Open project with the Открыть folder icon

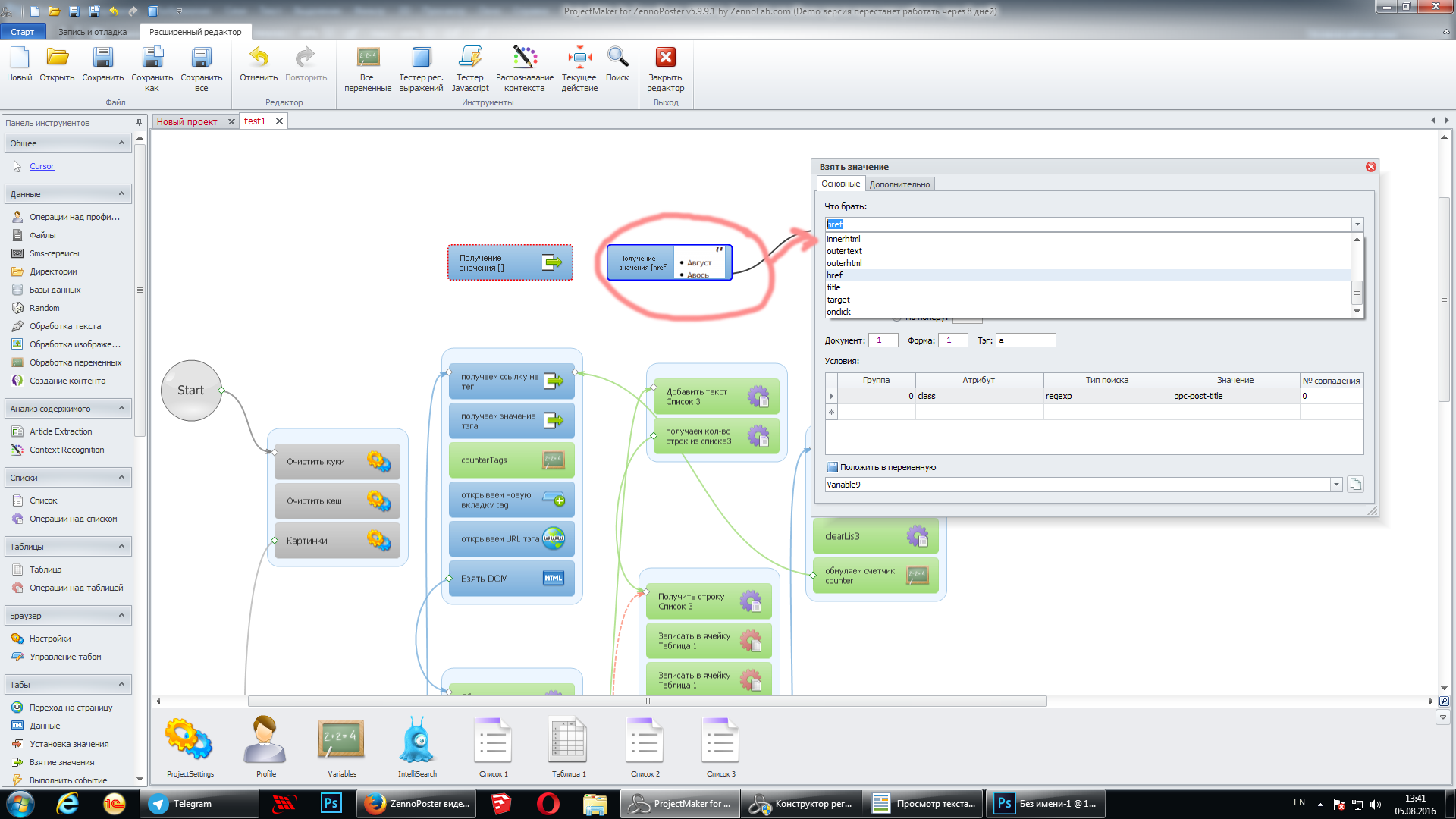57,58
